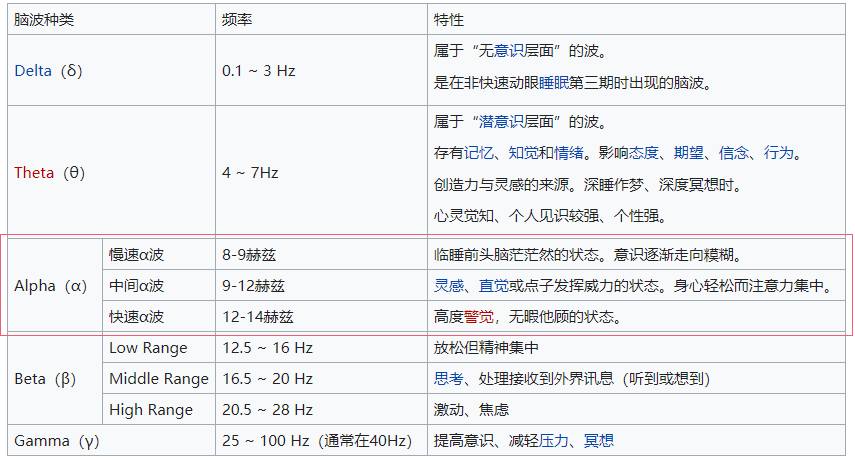The width and height of the screenshot is (855, 460).
Task: Follow the 期望 link
Action: (x=688, y=153)
